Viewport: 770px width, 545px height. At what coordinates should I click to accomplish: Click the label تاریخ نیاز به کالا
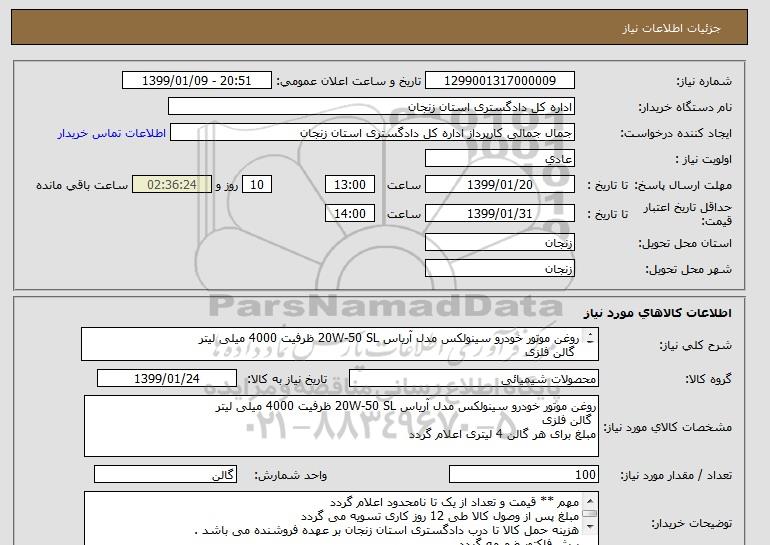tap(287, 379)
